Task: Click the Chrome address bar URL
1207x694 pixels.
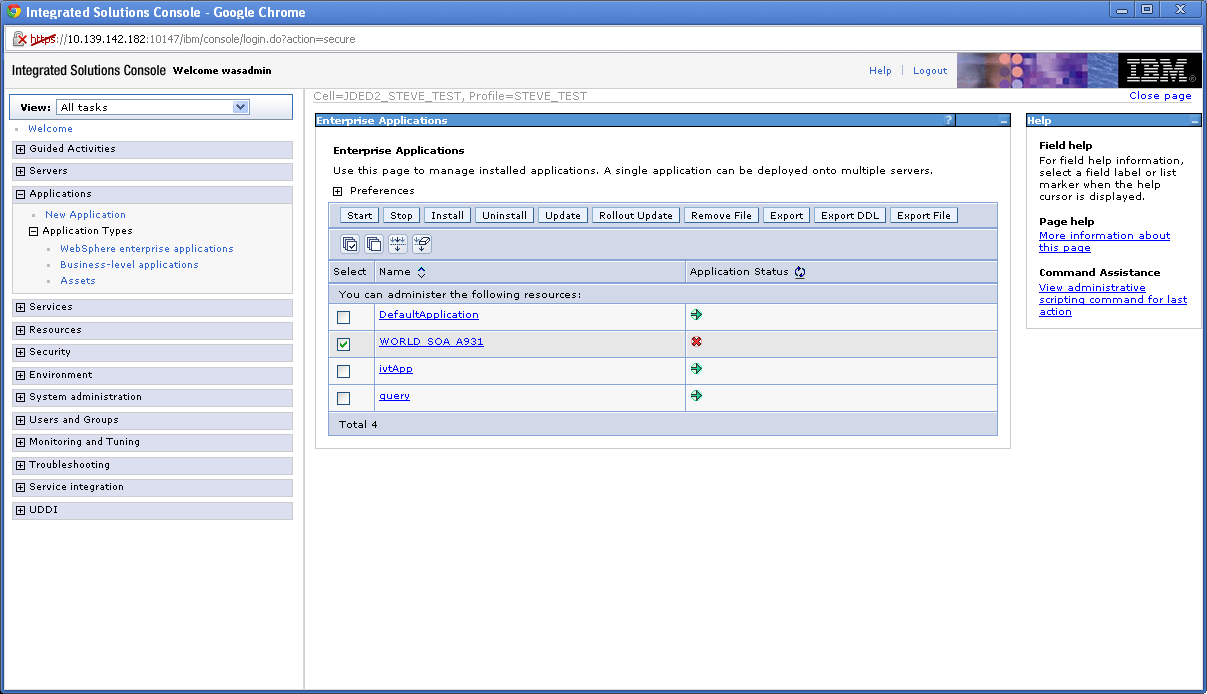Action: pos(192,39)
